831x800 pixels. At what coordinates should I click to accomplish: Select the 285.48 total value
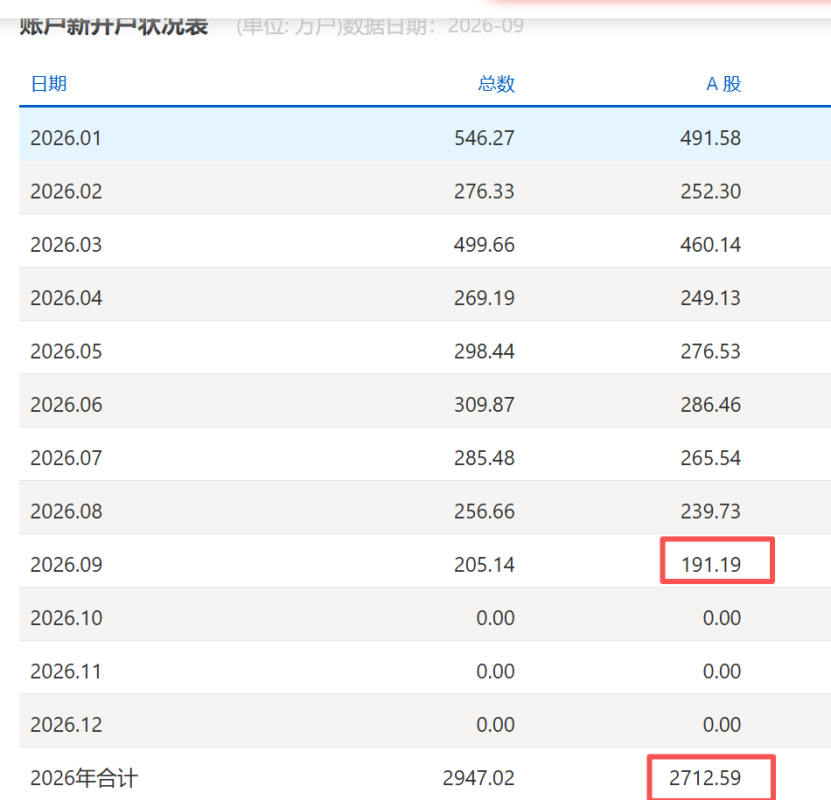pos(484,458)
